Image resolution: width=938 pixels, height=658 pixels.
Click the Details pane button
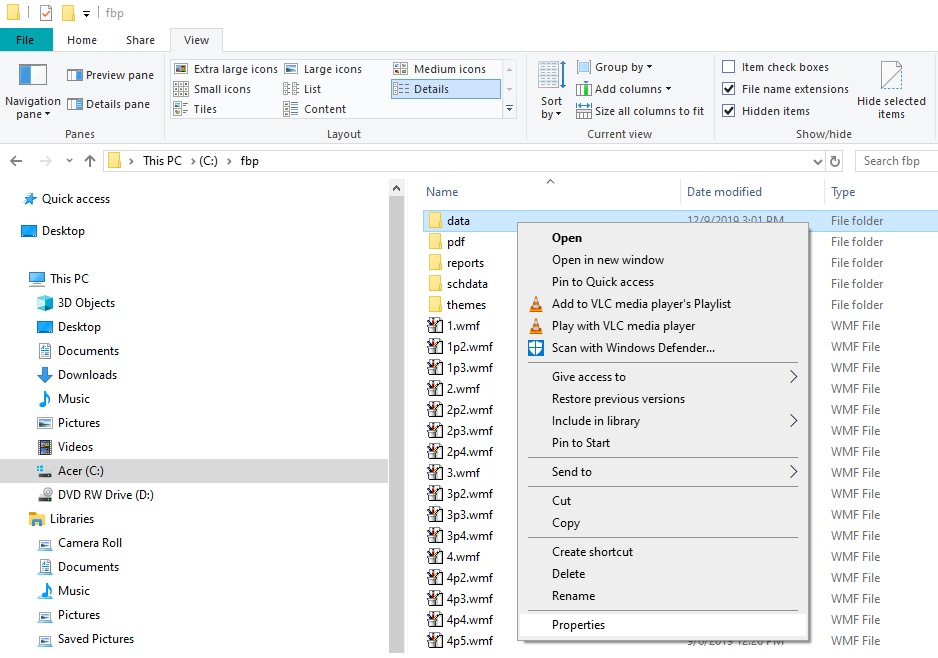[109, 104]
